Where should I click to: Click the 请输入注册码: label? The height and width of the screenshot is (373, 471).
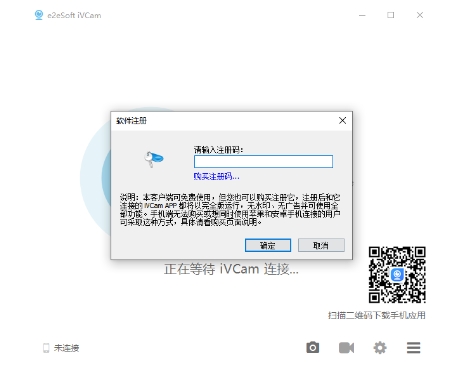coord(218,150)
